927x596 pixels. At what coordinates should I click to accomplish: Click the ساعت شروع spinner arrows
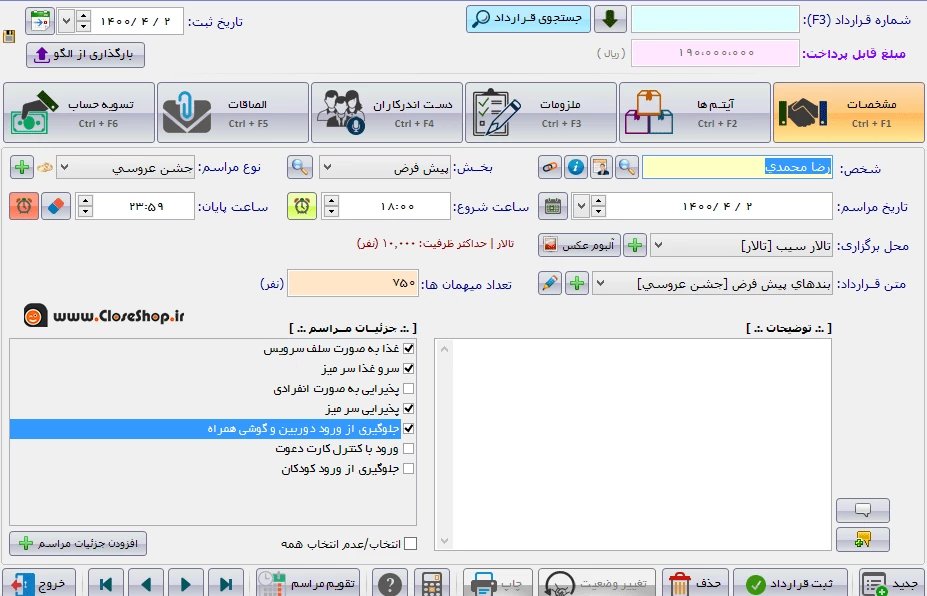(330, 206)
